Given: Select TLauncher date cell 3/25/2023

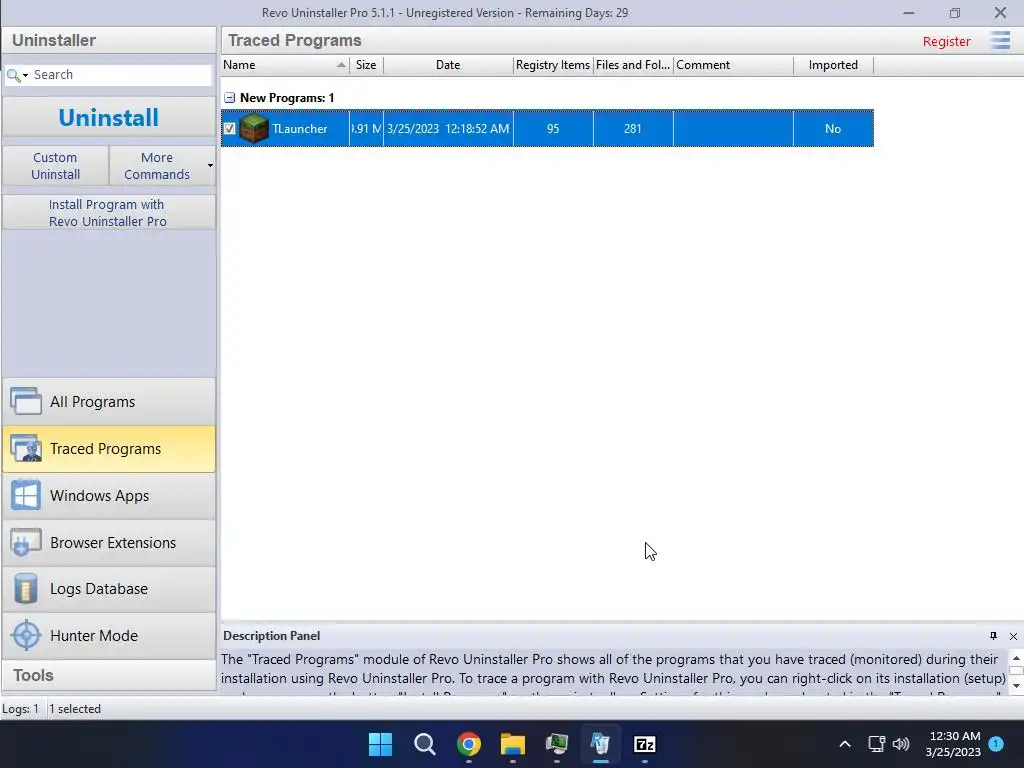Looking at the screenshot, I should pos(448,129).
